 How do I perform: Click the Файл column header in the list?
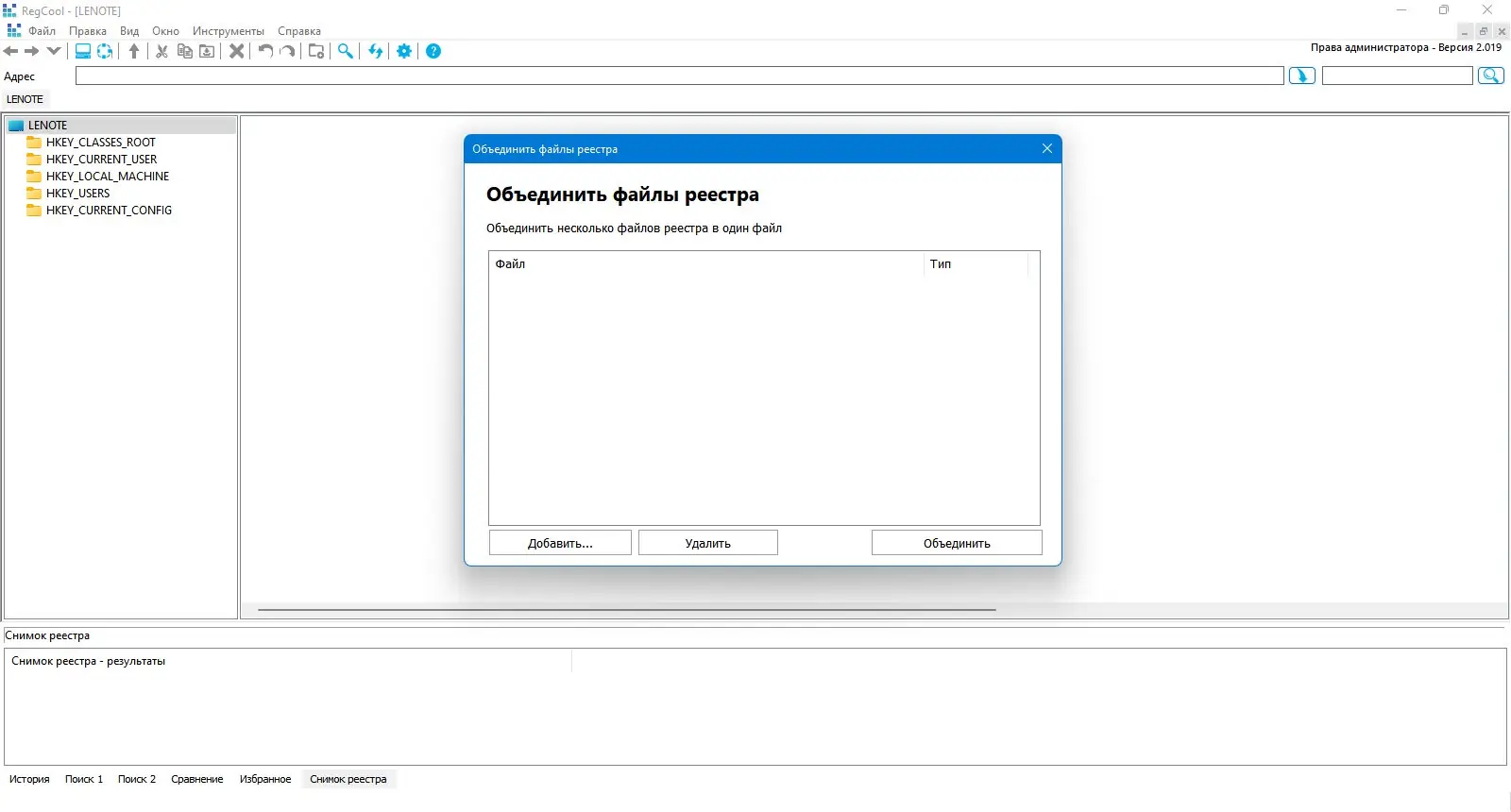[705, 264]
